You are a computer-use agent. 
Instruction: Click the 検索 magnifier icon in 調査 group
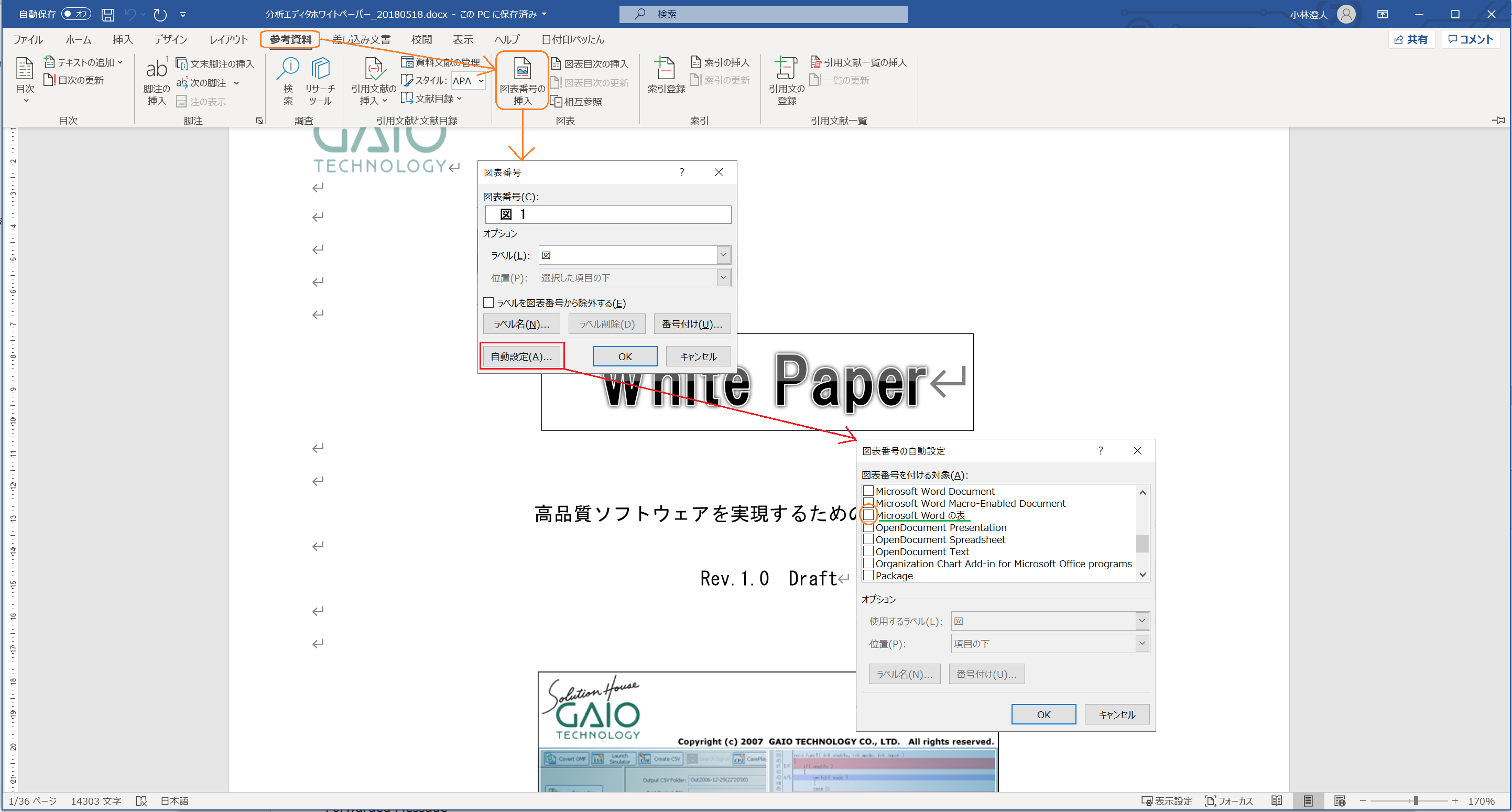pos(288,68)
